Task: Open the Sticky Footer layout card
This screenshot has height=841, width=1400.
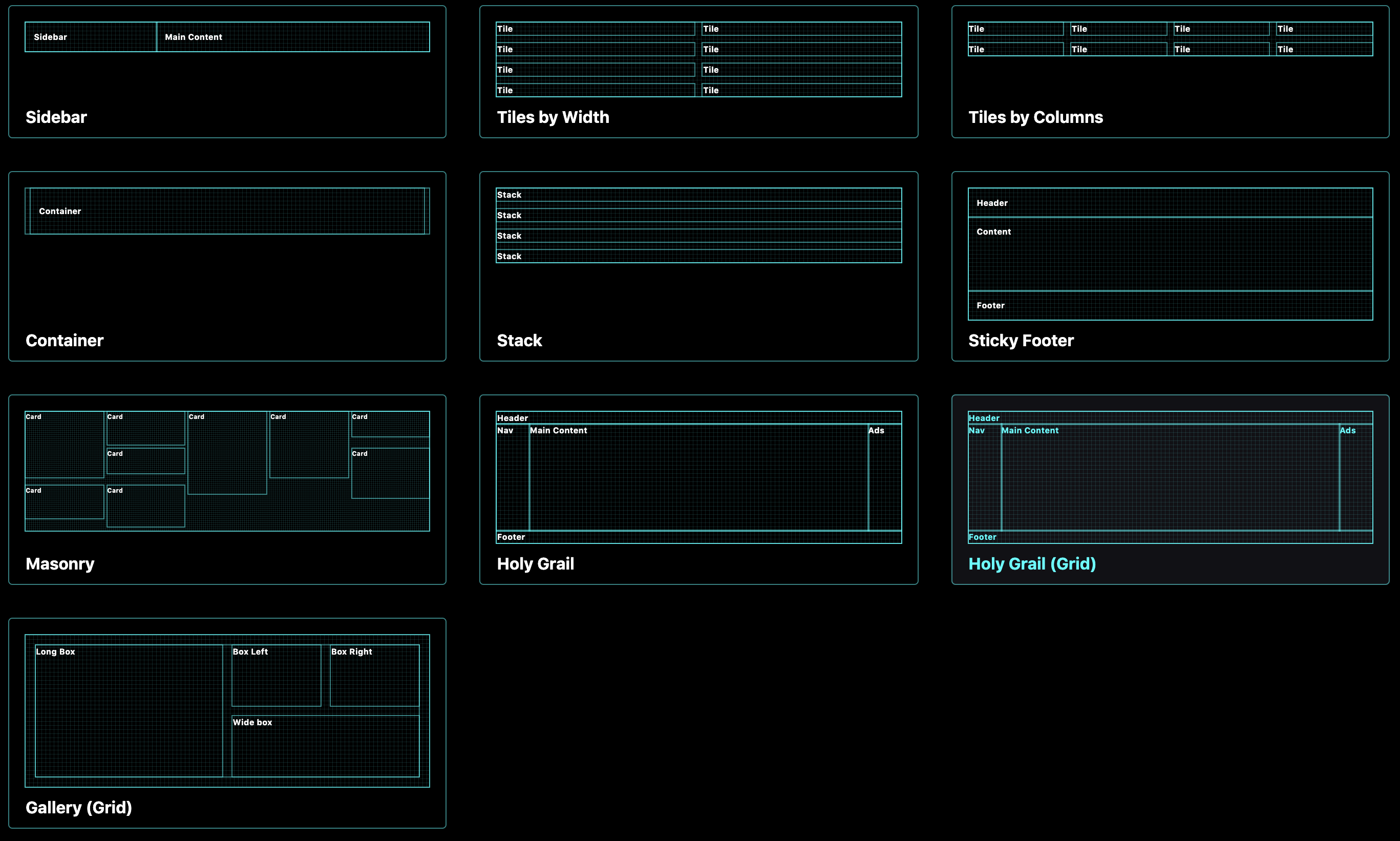Action: 1171,266
